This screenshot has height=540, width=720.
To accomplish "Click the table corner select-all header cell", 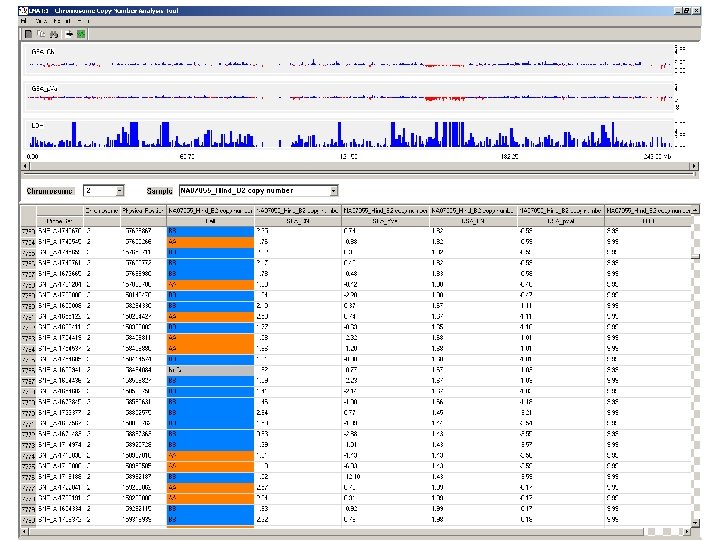I will (x=28, y=216).
